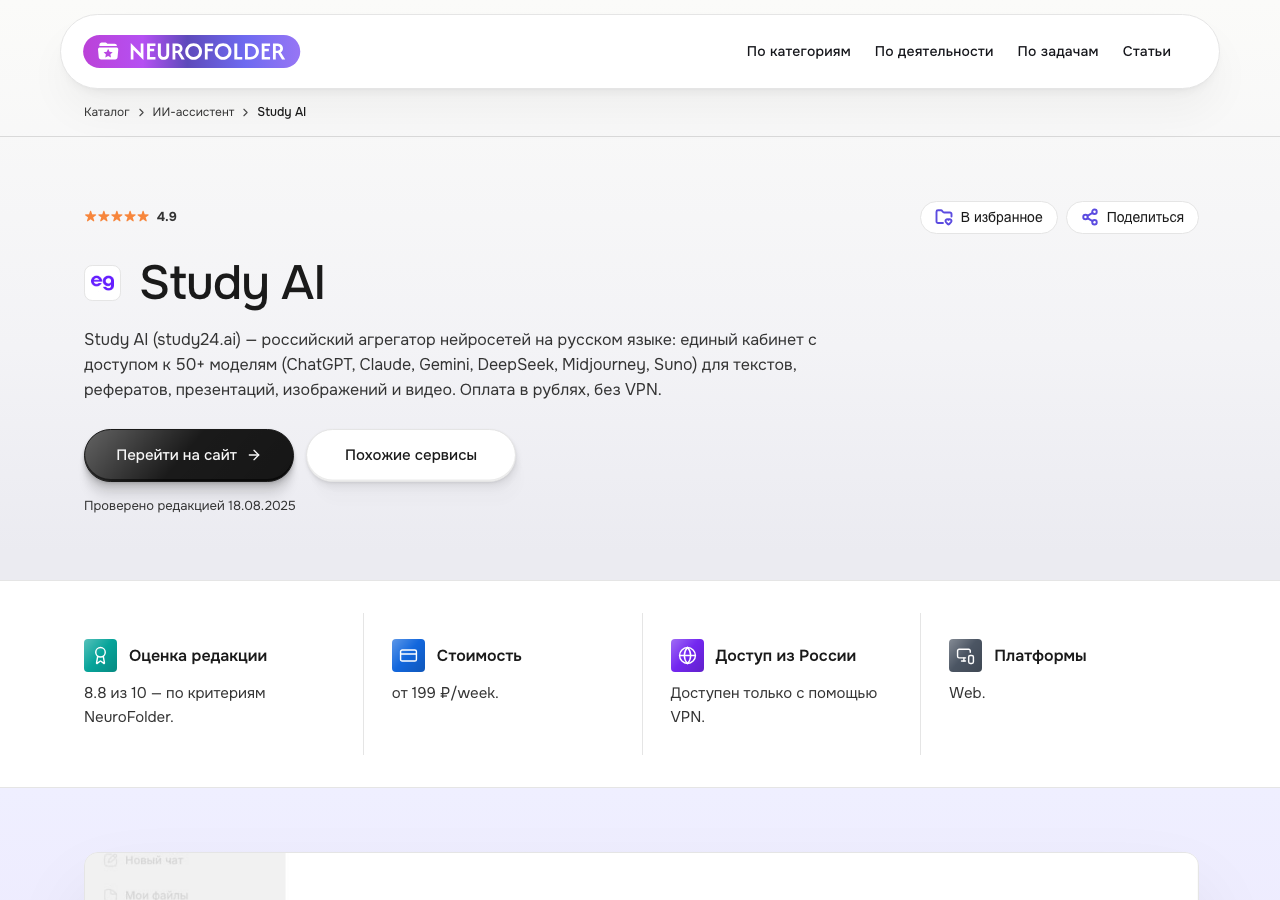The width and height of the screenshot is (1280, 900).
Task: Click the Стоимость card icon
Action: 408,656
